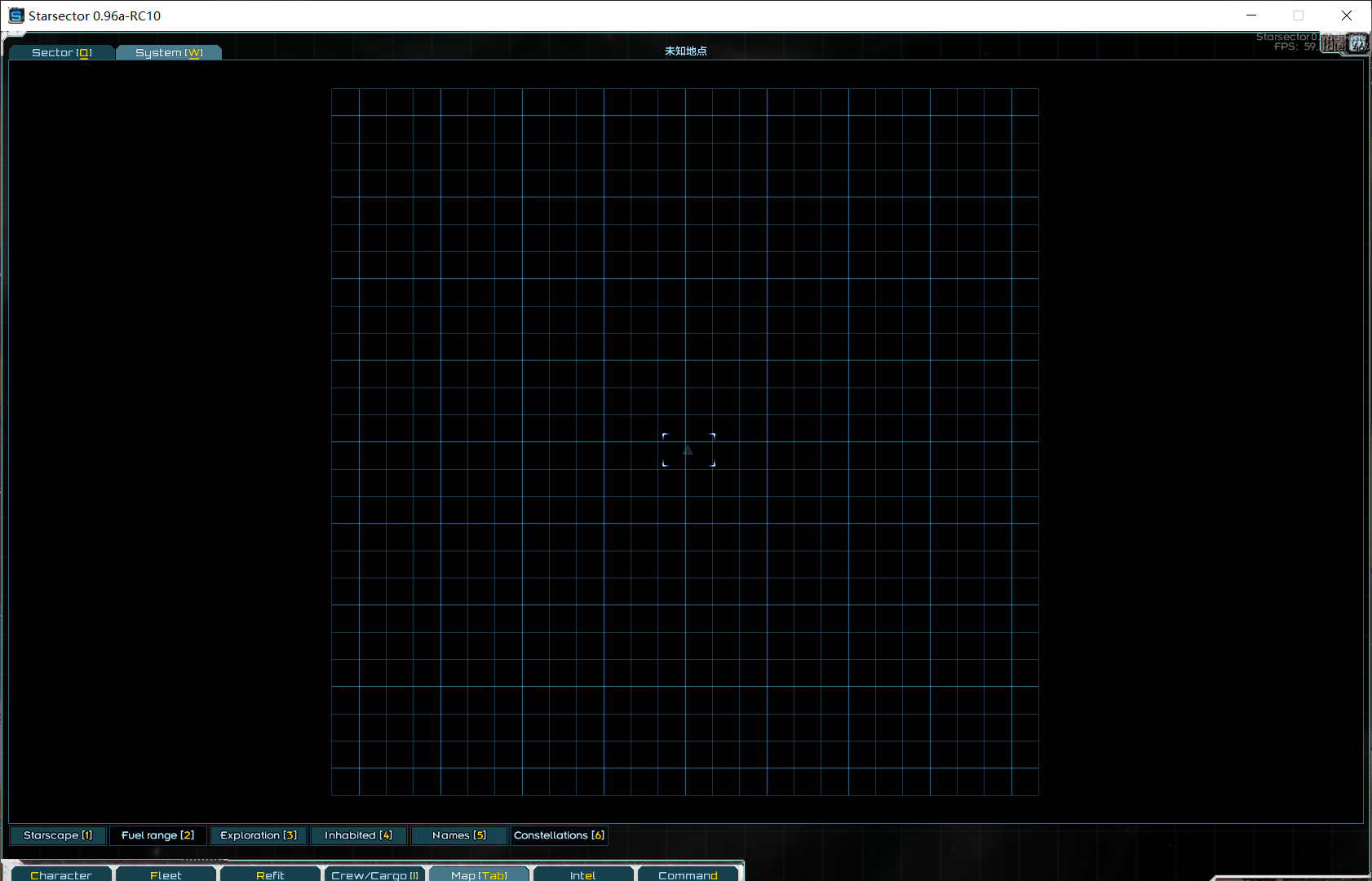Switch to the Sector map tab

click(61, 53)
